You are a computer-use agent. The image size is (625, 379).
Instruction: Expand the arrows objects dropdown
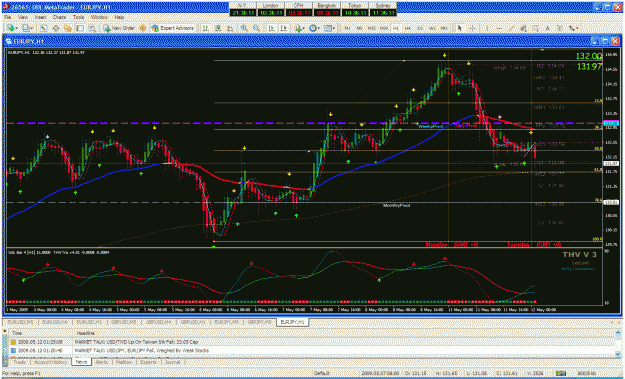pos(578,28)
